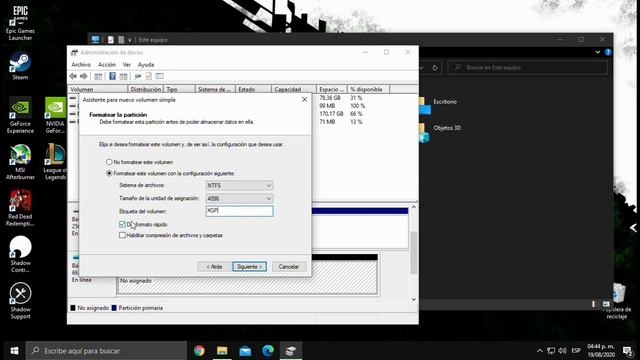Open GeForce Experience desktop shortcut
Viewport: 640px width, 360px height.
(20, 115)
